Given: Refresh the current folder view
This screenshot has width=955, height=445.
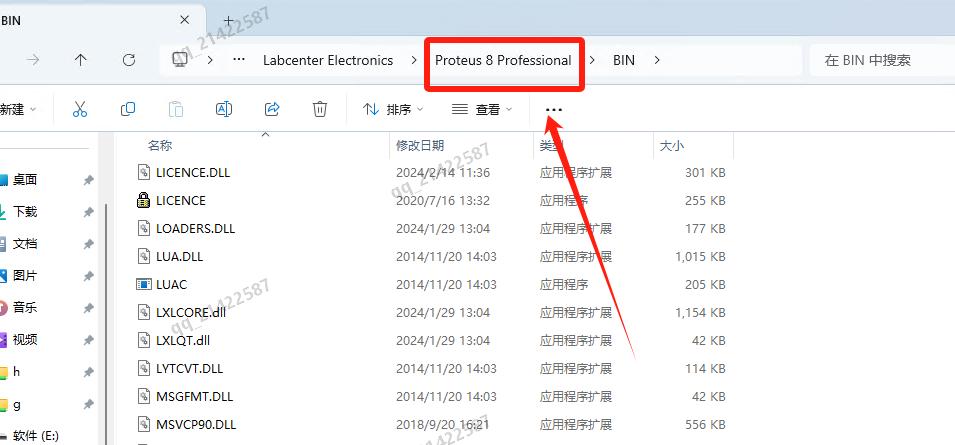Looking at the screenshot, I should coord(129,60).
